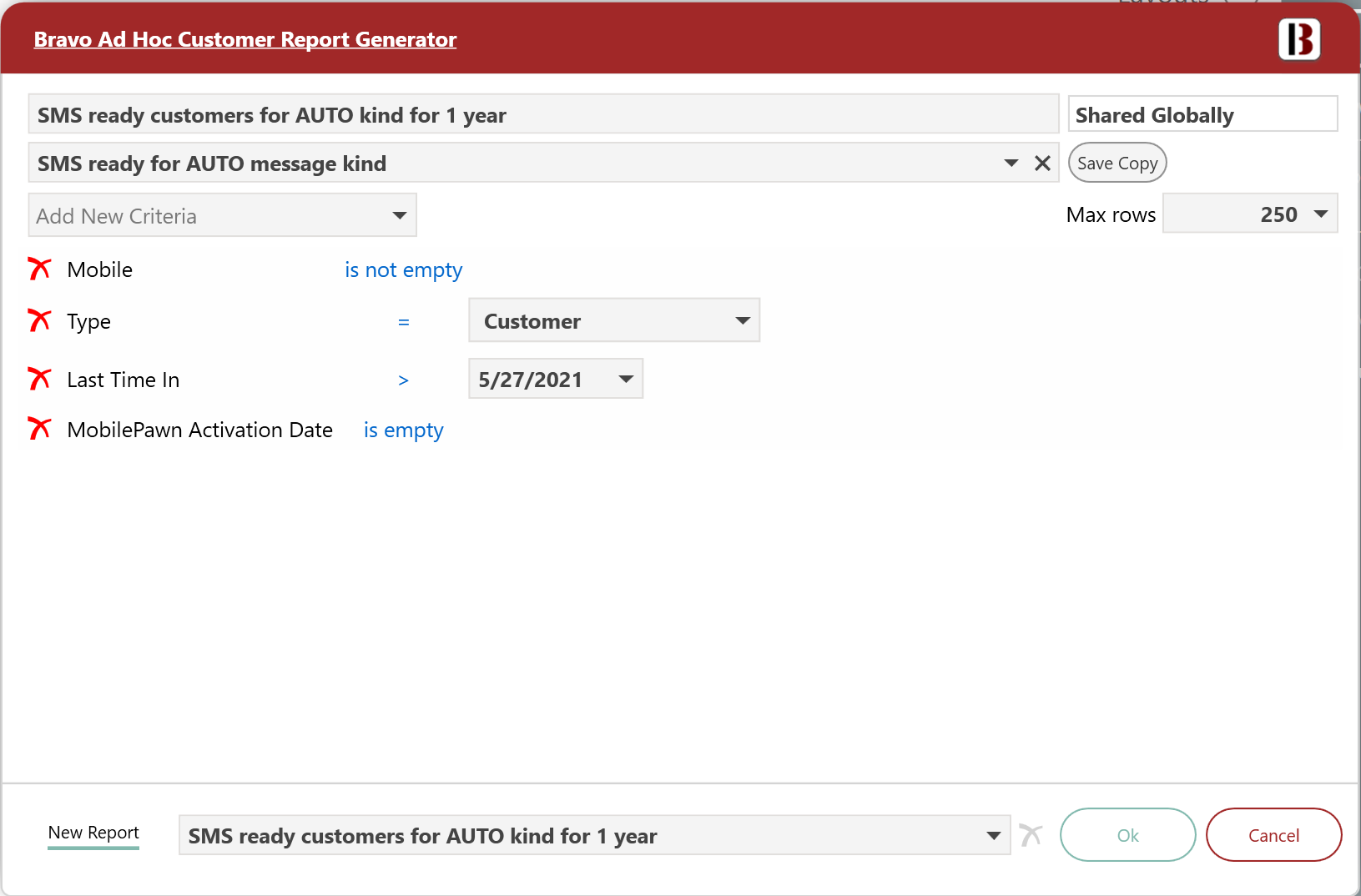1361x896 pixels.
Task: Click the Cancel button
Action: coord(1273,835)
